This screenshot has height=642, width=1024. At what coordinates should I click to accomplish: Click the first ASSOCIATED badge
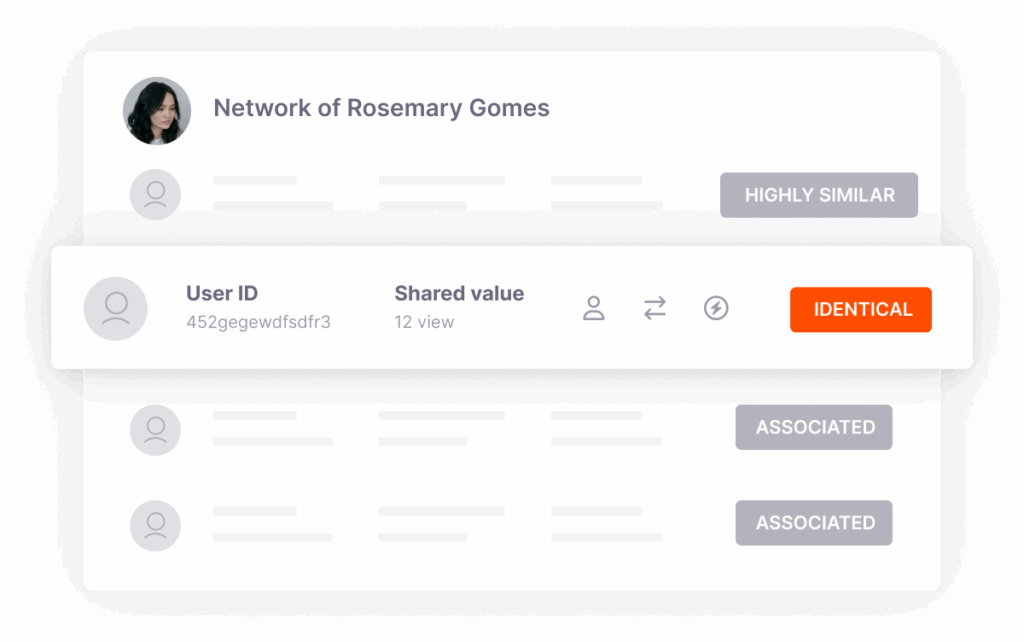pyautogui.click(x=814, y=427)
